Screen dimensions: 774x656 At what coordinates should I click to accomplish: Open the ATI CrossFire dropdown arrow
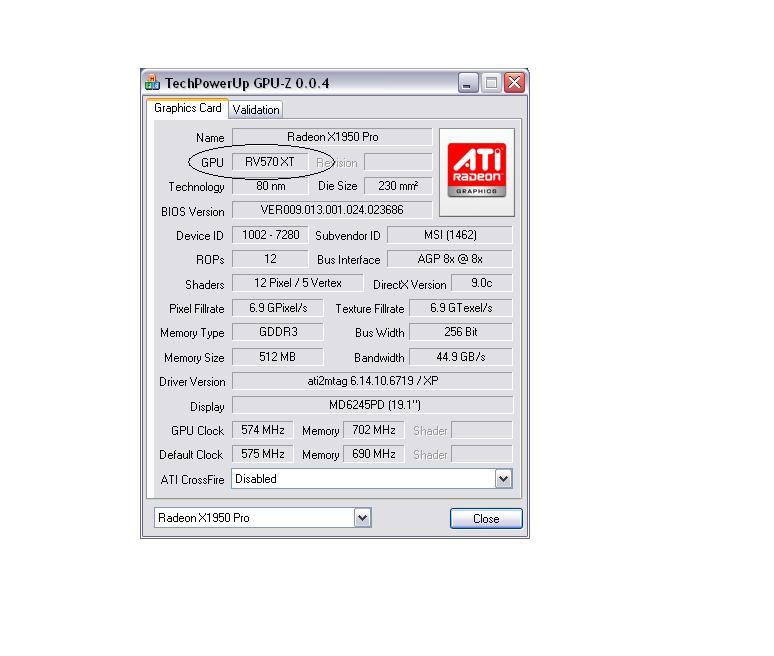[503, 479]
